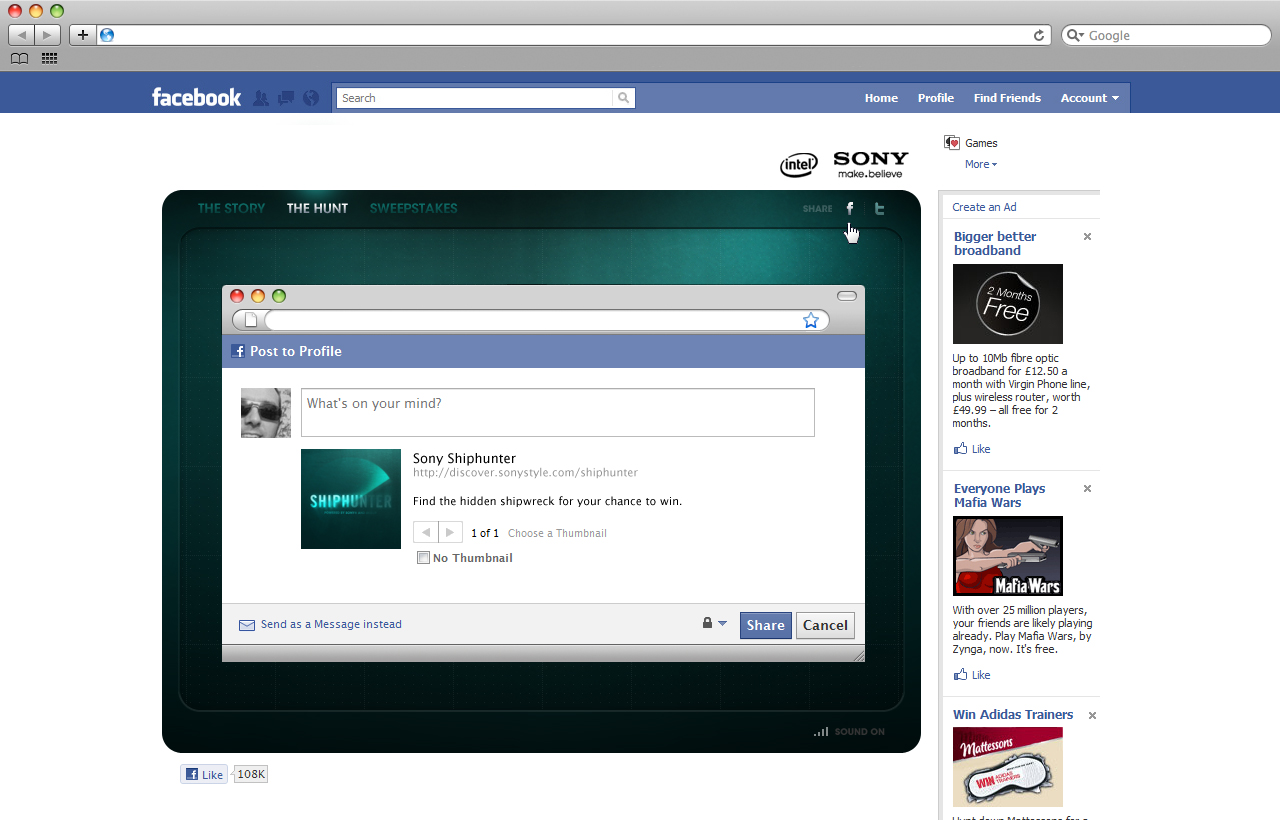Go back with the browser back arrow
Image resolution: width=1280 pixels, height=820 pixels.
[22, 35]
